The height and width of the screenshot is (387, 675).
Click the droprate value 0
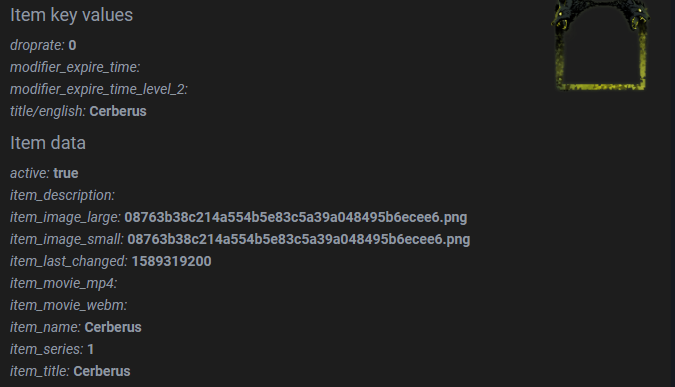(72, 45)
